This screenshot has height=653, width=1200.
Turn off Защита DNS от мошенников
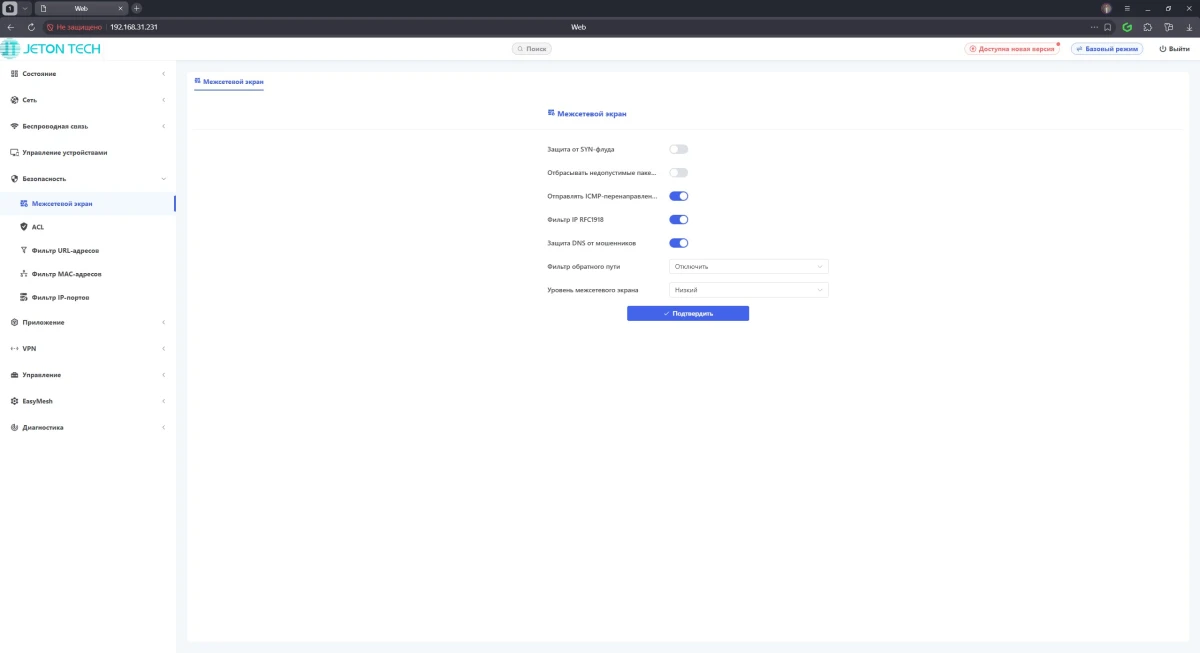[x=678, y=242]
